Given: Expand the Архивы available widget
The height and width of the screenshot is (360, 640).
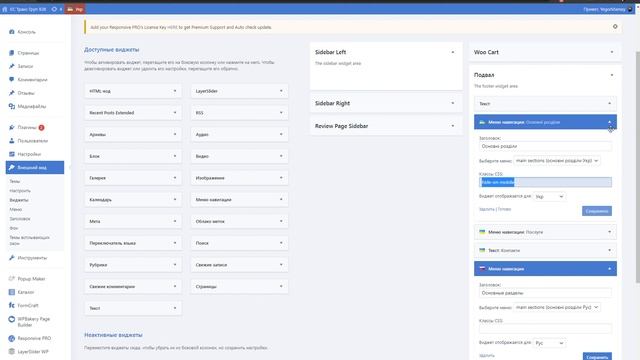Looking at the screenshot, I should (175, 134).
